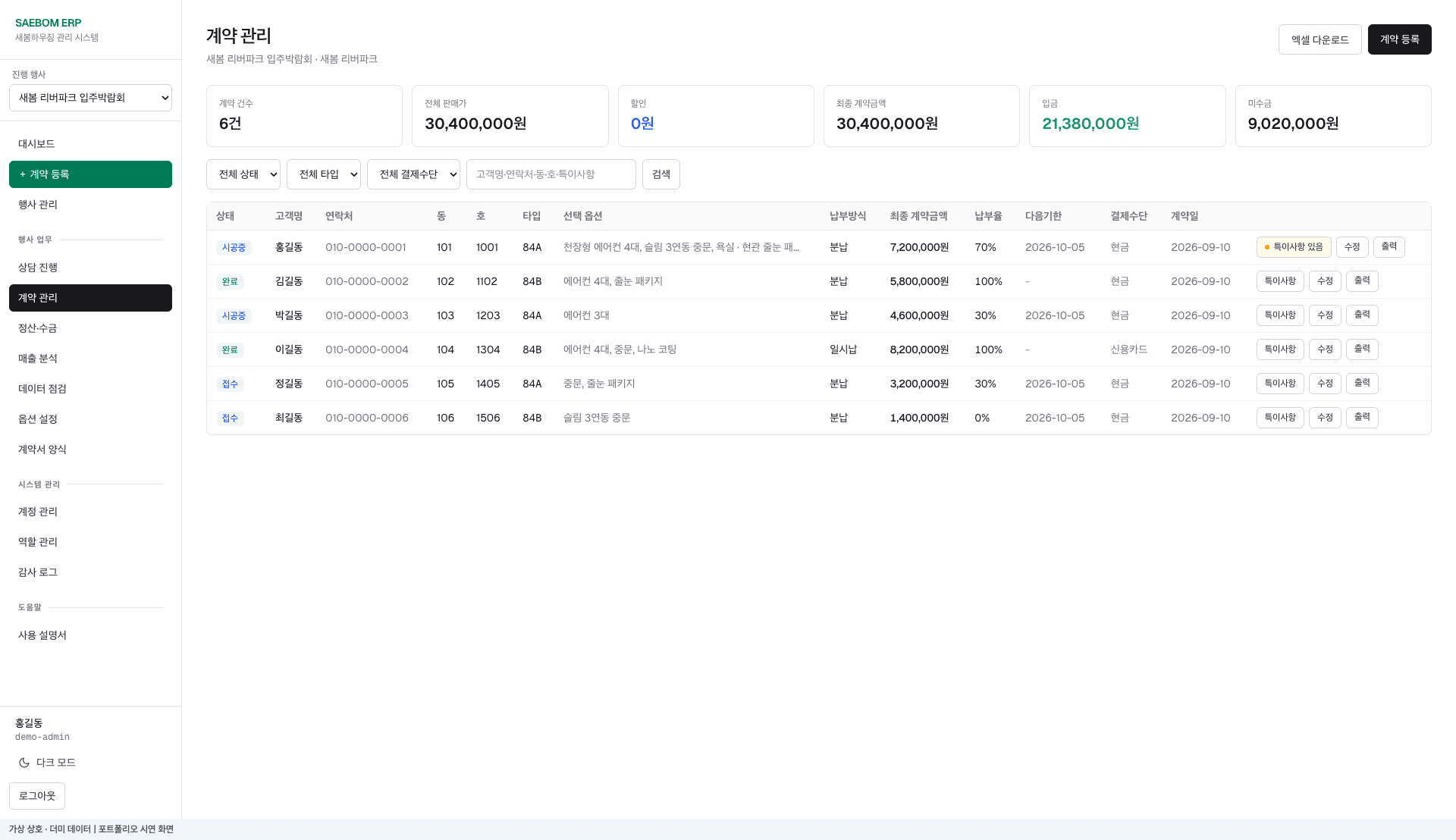
Task: Click 수정 for 최길동 row
Action: pyautogui.click(x=1325, y=418)
